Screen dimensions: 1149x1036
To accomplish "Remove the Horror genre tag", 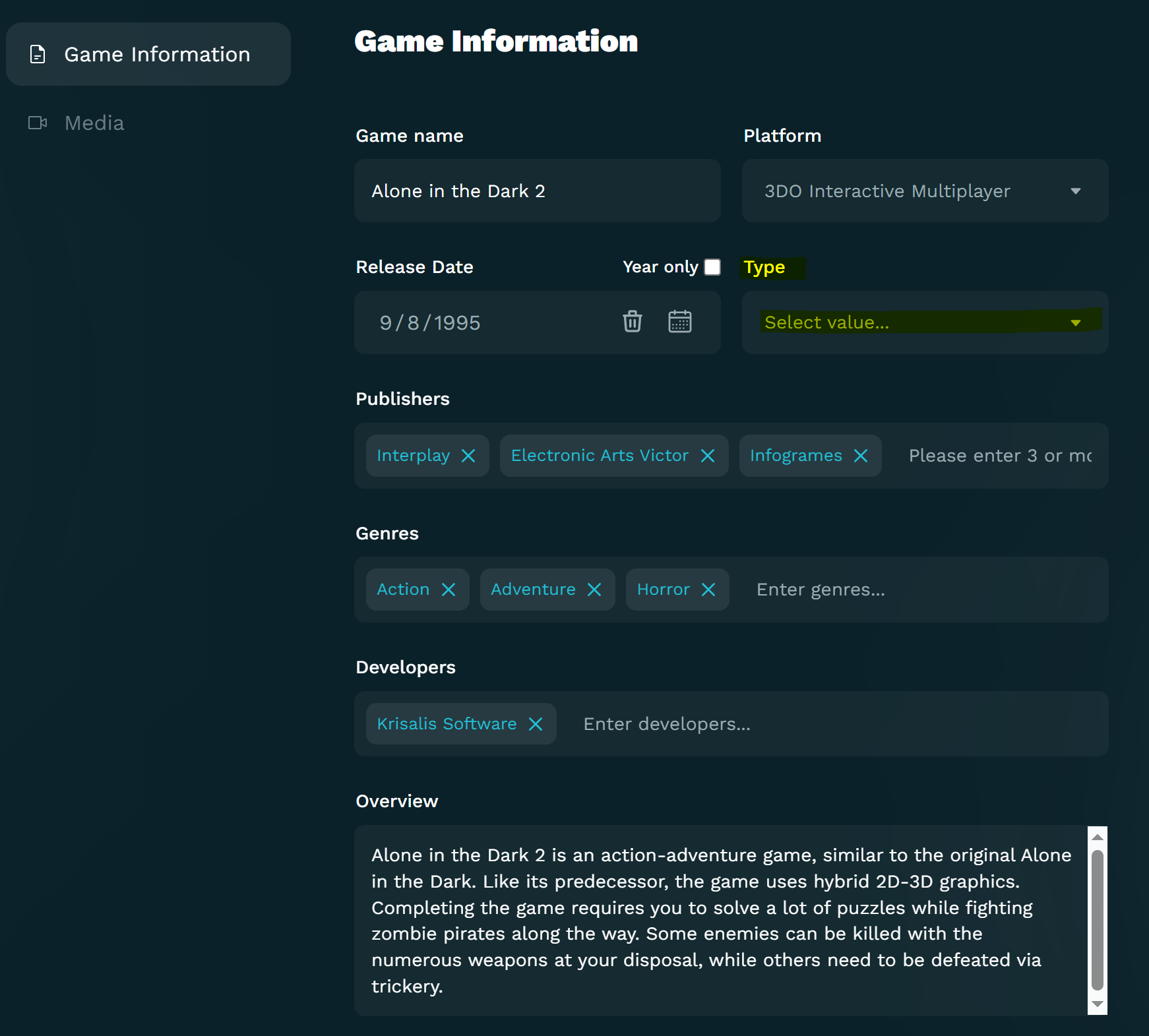I will point(708,590).
